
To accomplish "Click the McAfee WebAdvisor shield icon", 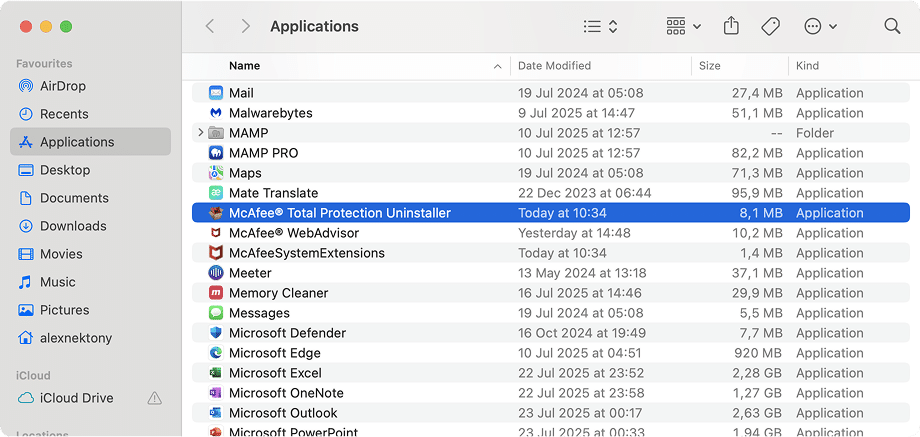I will [216, 233].
